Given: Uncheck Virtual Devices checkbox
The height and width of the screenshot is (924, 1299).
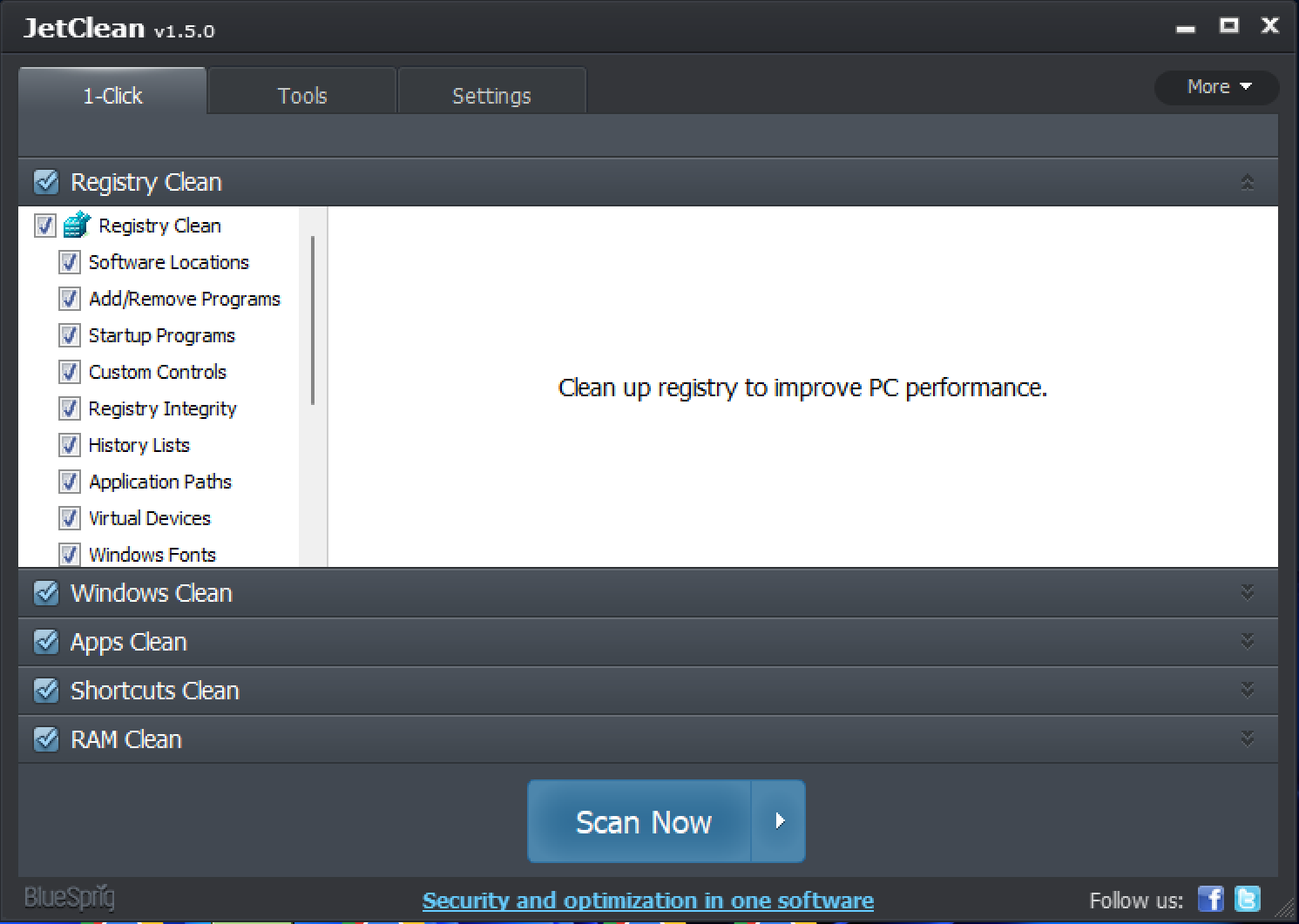Looking at the screenshot, I should (70, 518).
